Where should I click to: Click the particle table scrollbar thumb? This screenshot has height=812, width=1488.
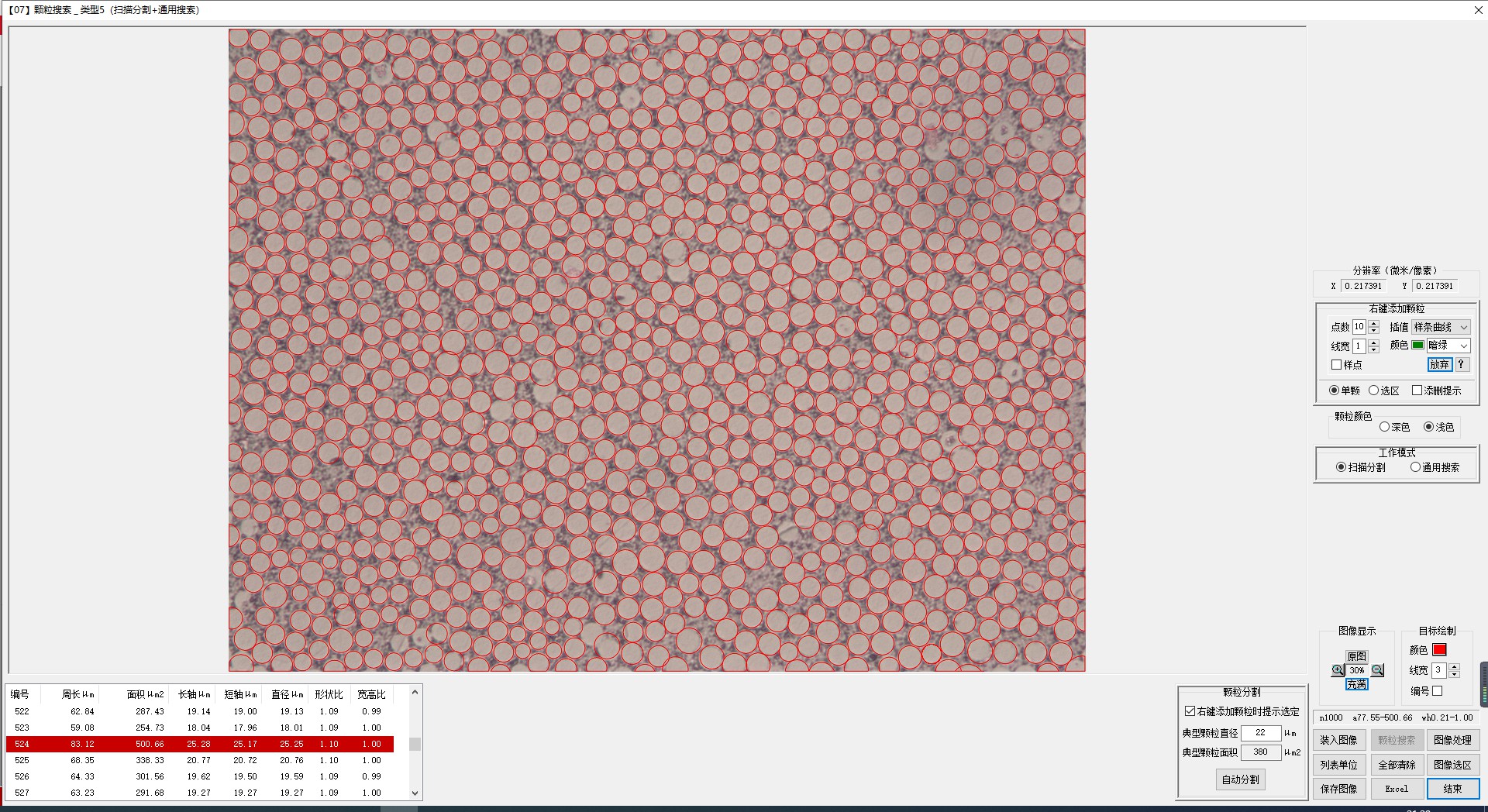415,745
